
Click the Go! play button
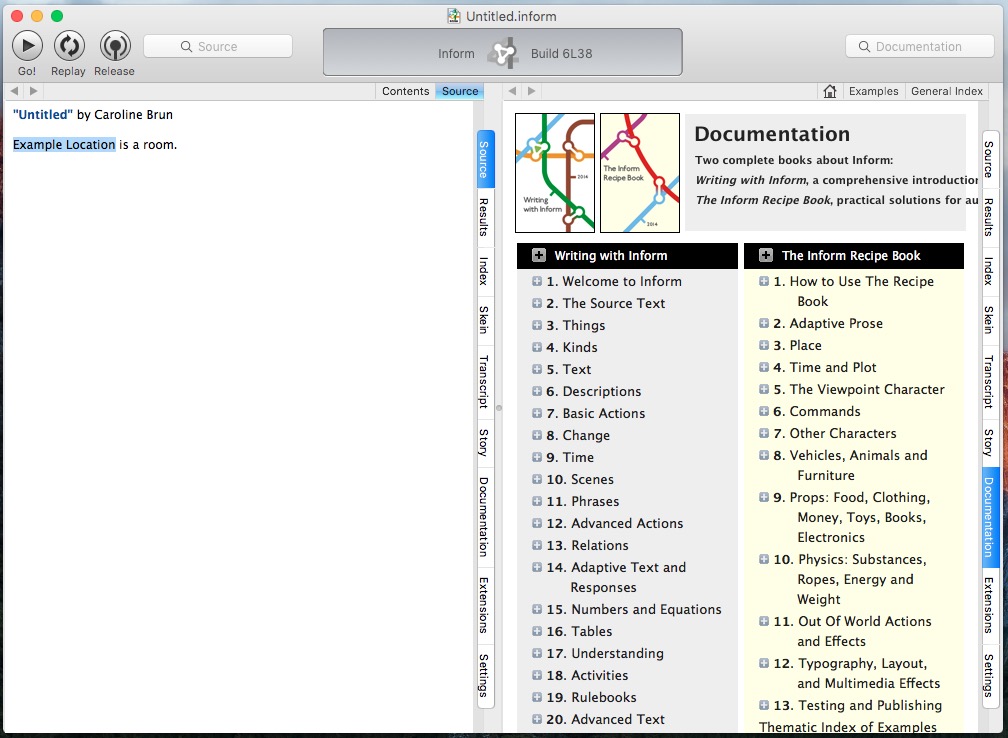(x=27, y=46)
